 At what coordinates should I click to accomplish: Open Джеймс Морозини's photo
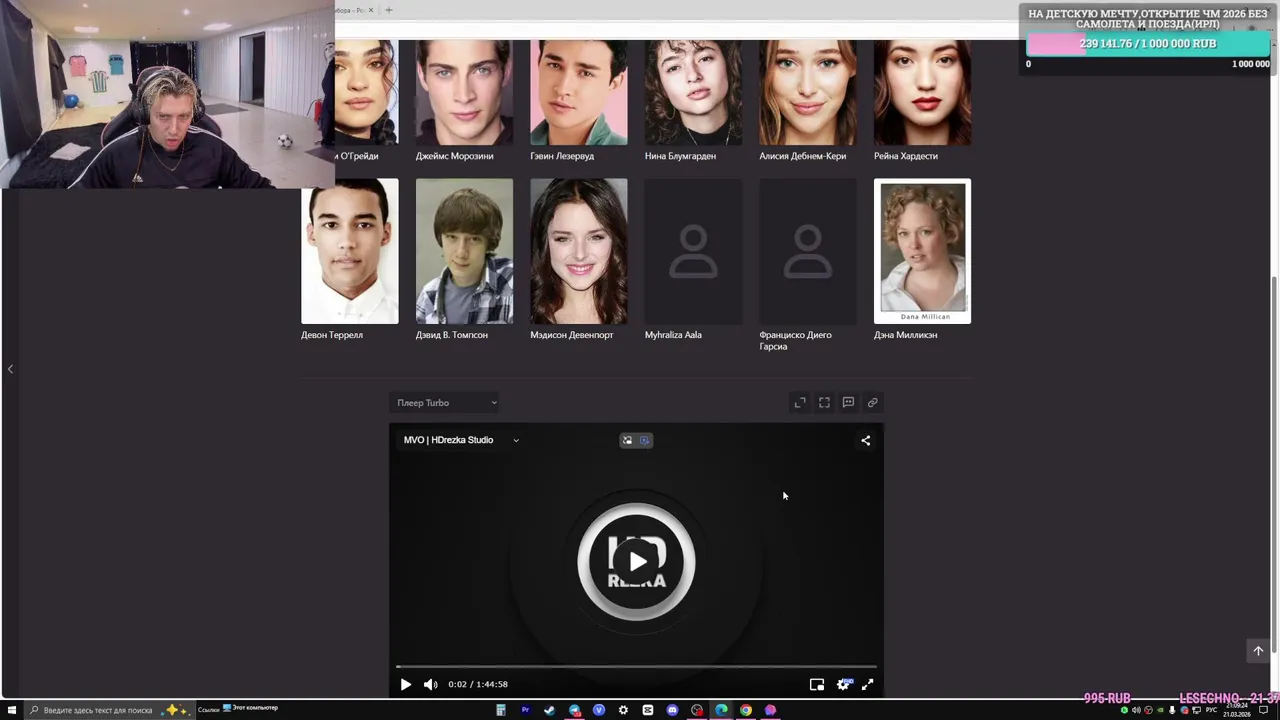pyautogui.click(x=464, y=92)
